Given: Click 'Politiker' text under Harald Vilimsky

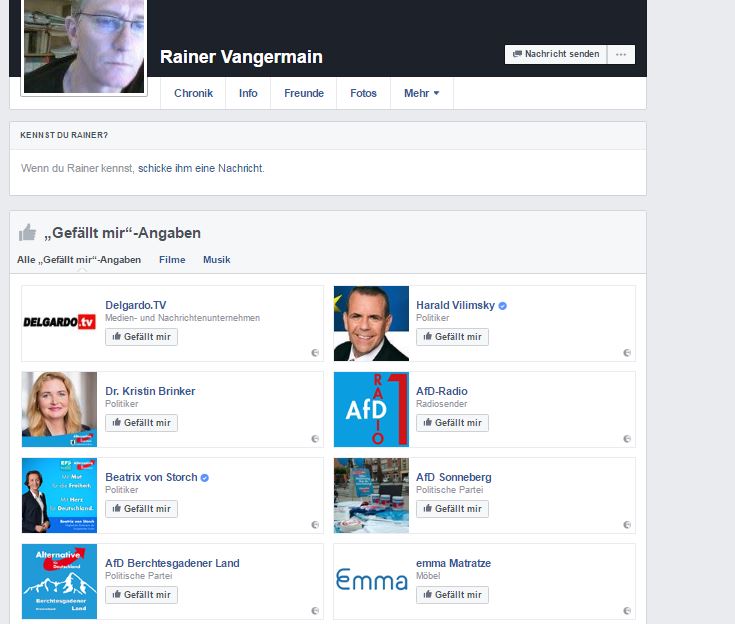Looking at the screenshot, I should [x=433, y=318].
